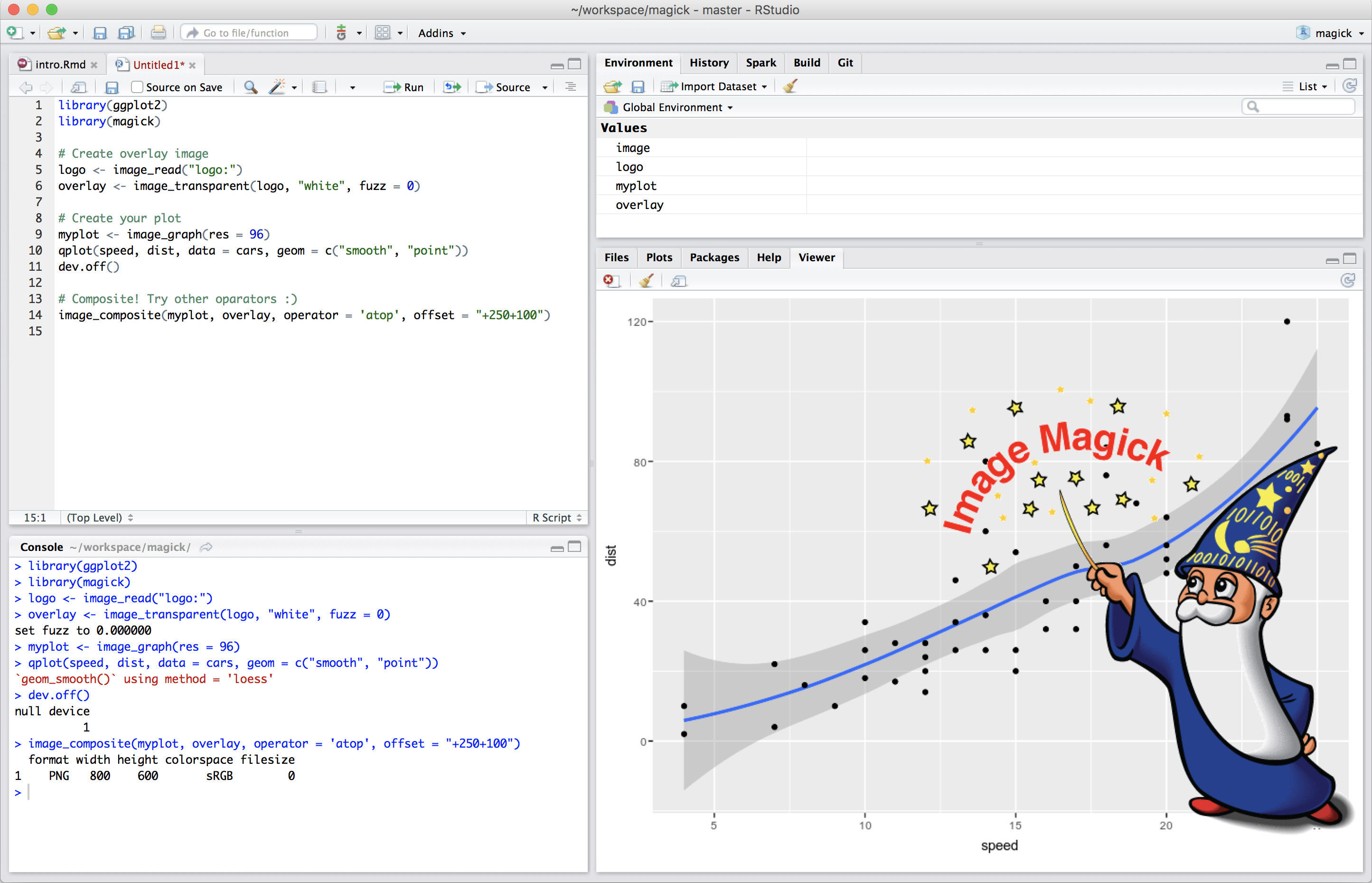Open the (Top Level) scope selector
Viewport: 1372px width, 883px height.
100,518
